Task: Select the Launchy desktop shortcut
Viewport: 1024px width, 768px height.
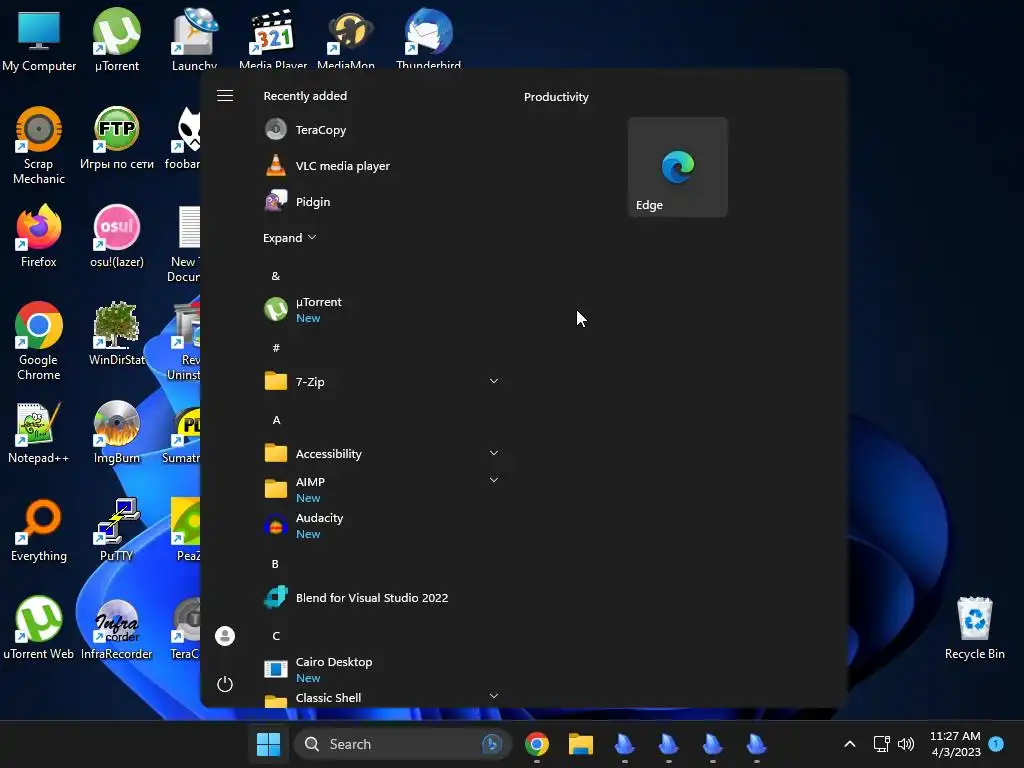Action: coord(194,39)
